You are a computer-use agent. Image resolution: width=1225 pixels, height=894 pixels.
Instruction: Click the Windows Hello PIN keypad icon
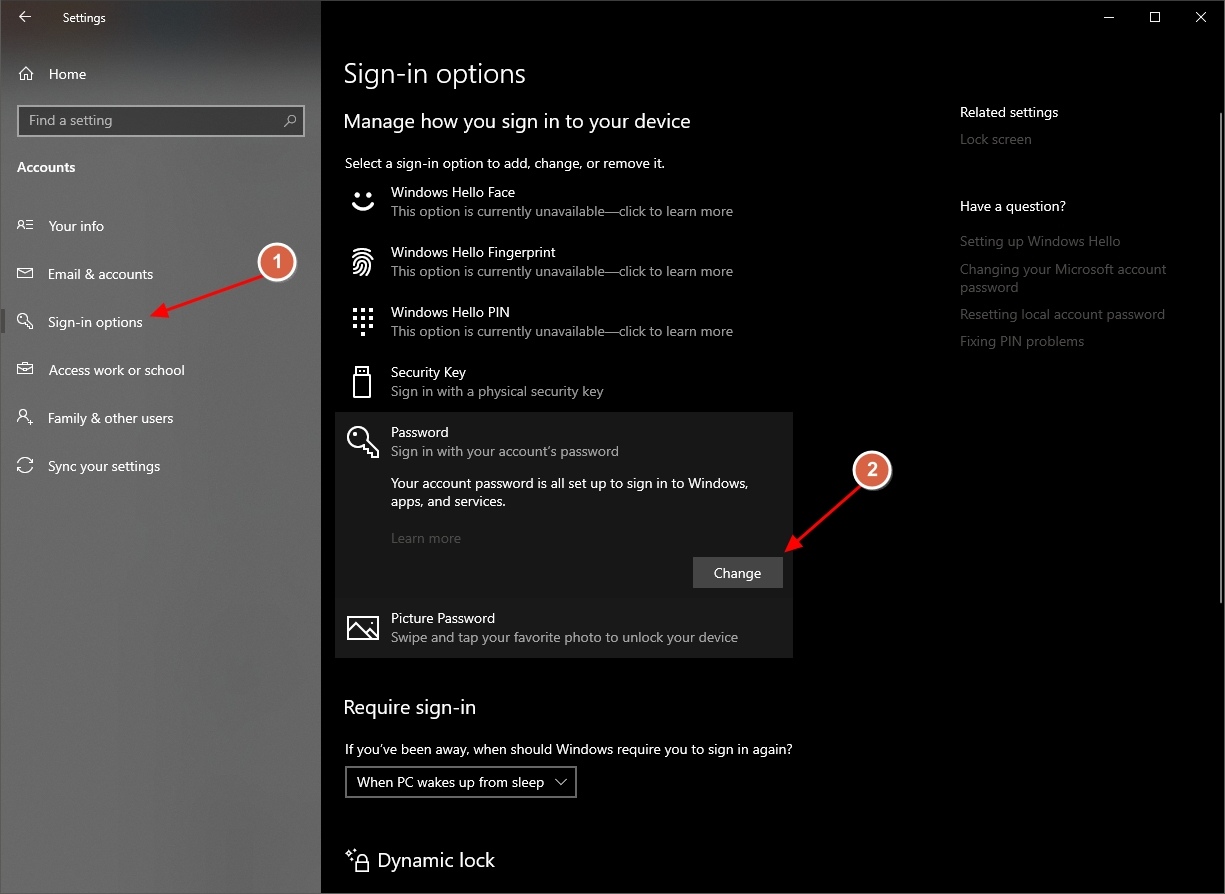coord(362,321)
